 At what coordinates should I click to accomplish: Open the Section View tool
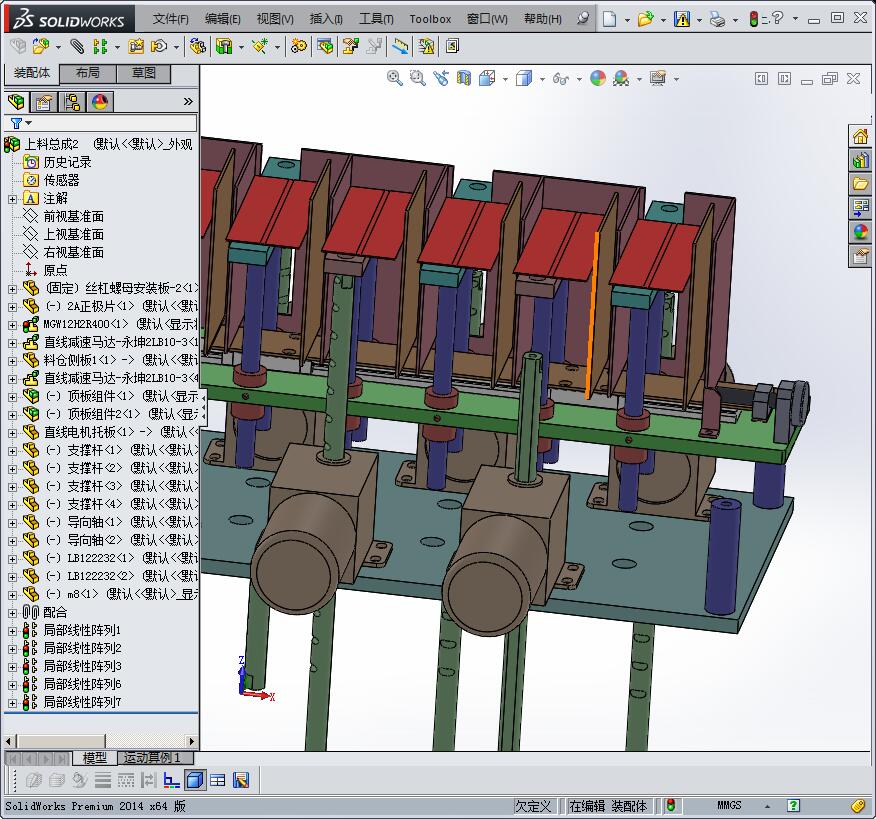[x=464, y=78]
